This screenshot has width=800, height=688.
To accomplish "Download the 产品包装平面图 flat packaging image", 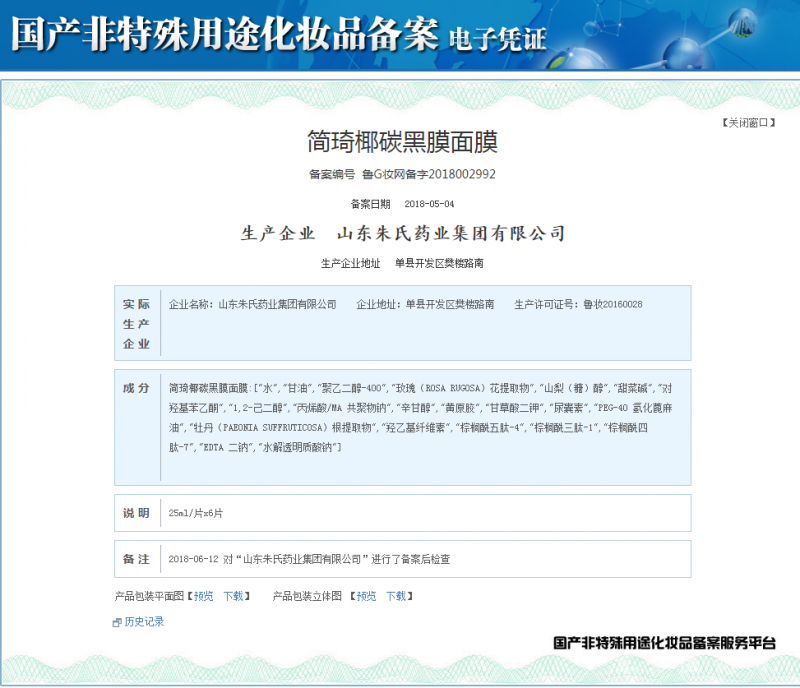I will tap(233, 596).
